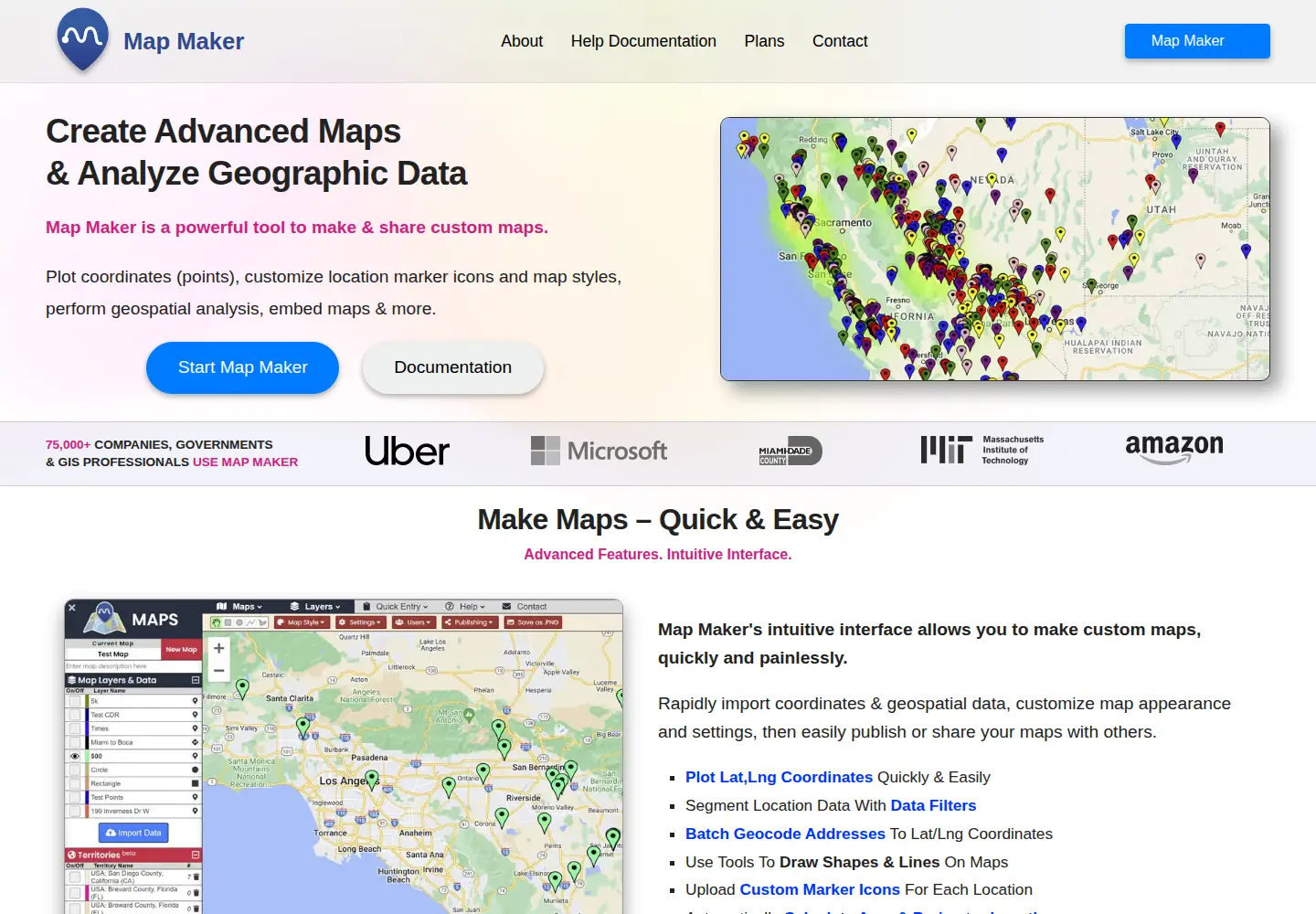This screenshot has width=1316, height=914.
Task: Open About in the top navigation
Action: click(522, 41)
